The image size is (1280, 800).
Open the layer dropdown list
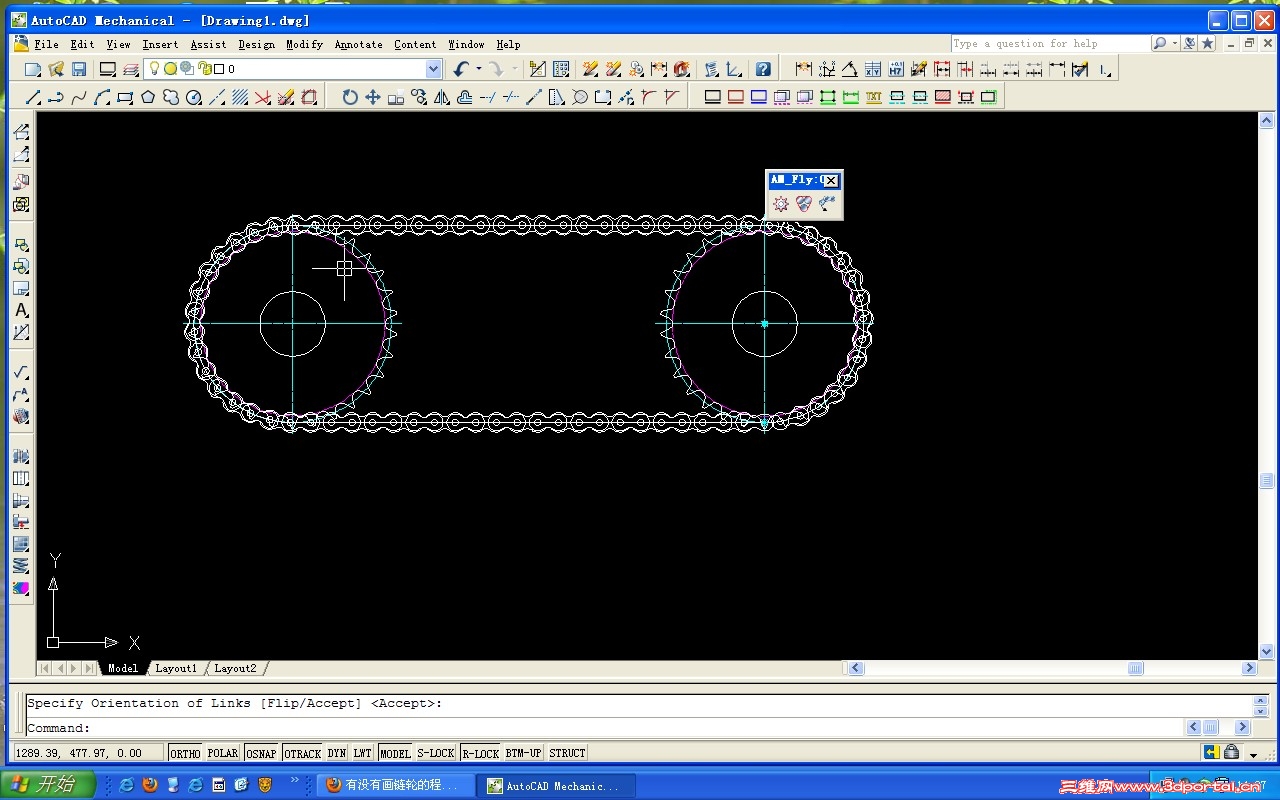pos(433,69)
